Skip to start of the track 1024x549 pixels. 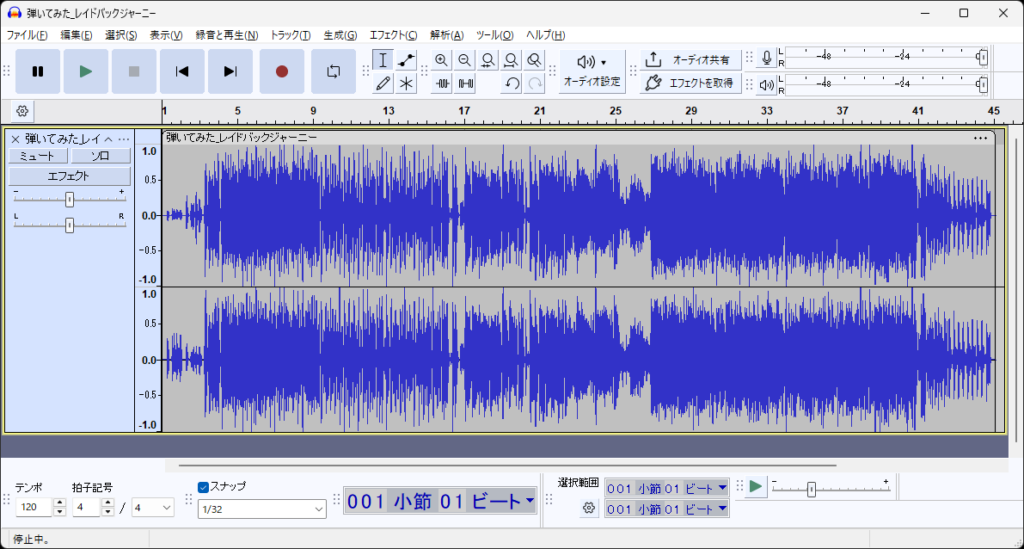click(182, 71)
